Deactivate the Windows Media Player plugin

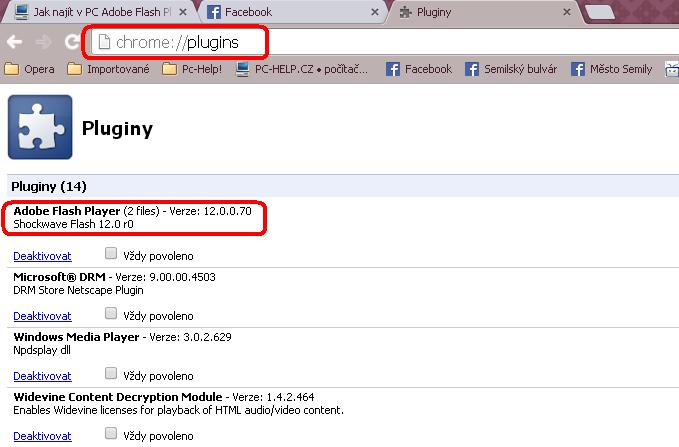pyautogui.click(x=42, y=376)
